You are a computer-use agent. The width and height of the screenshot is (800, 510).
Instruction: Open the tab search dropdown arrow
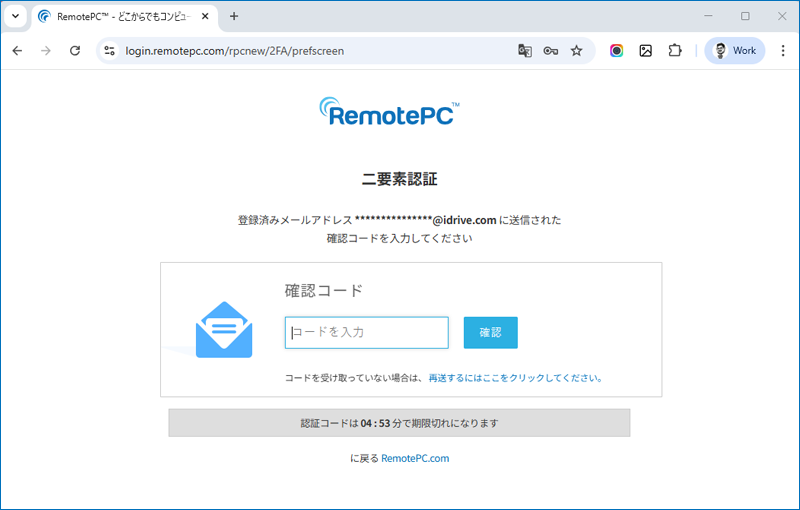(x=15, y=16)
